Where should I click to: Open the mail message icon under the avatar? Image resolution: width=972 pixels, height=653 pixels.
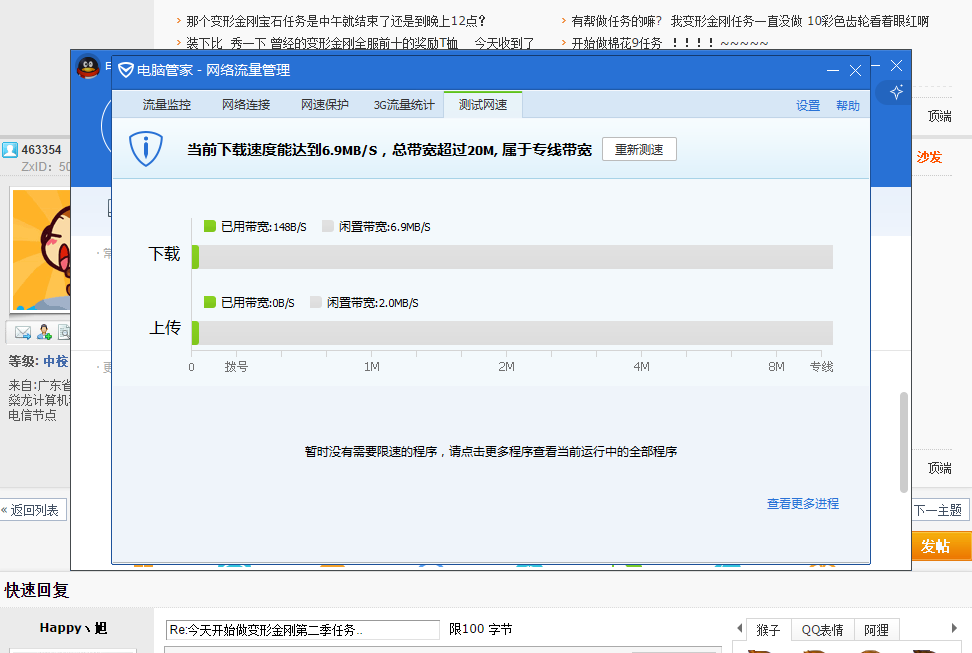point(23,332)
